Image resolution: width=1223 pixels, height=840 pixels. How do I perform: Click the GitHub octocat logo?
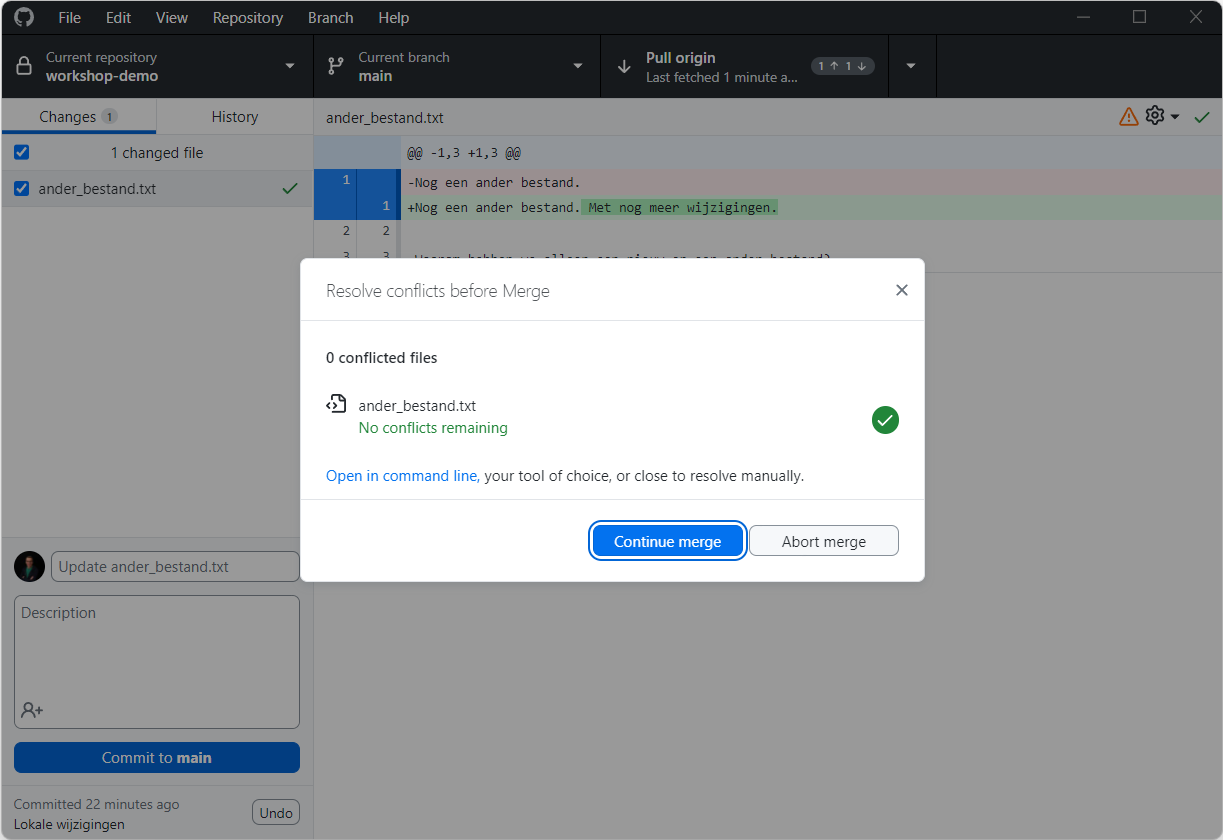click(22, 17)
